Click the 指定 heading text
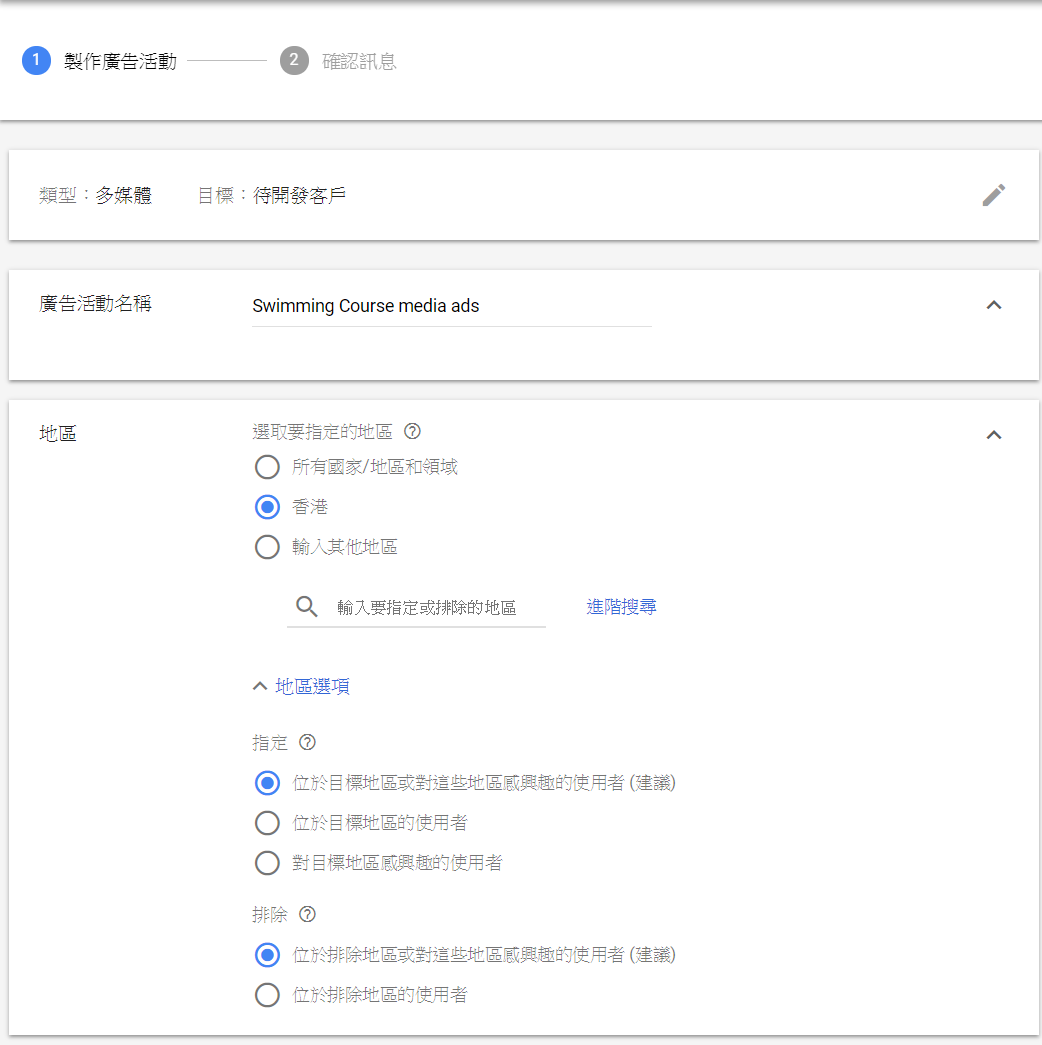 tap(270, 743)
